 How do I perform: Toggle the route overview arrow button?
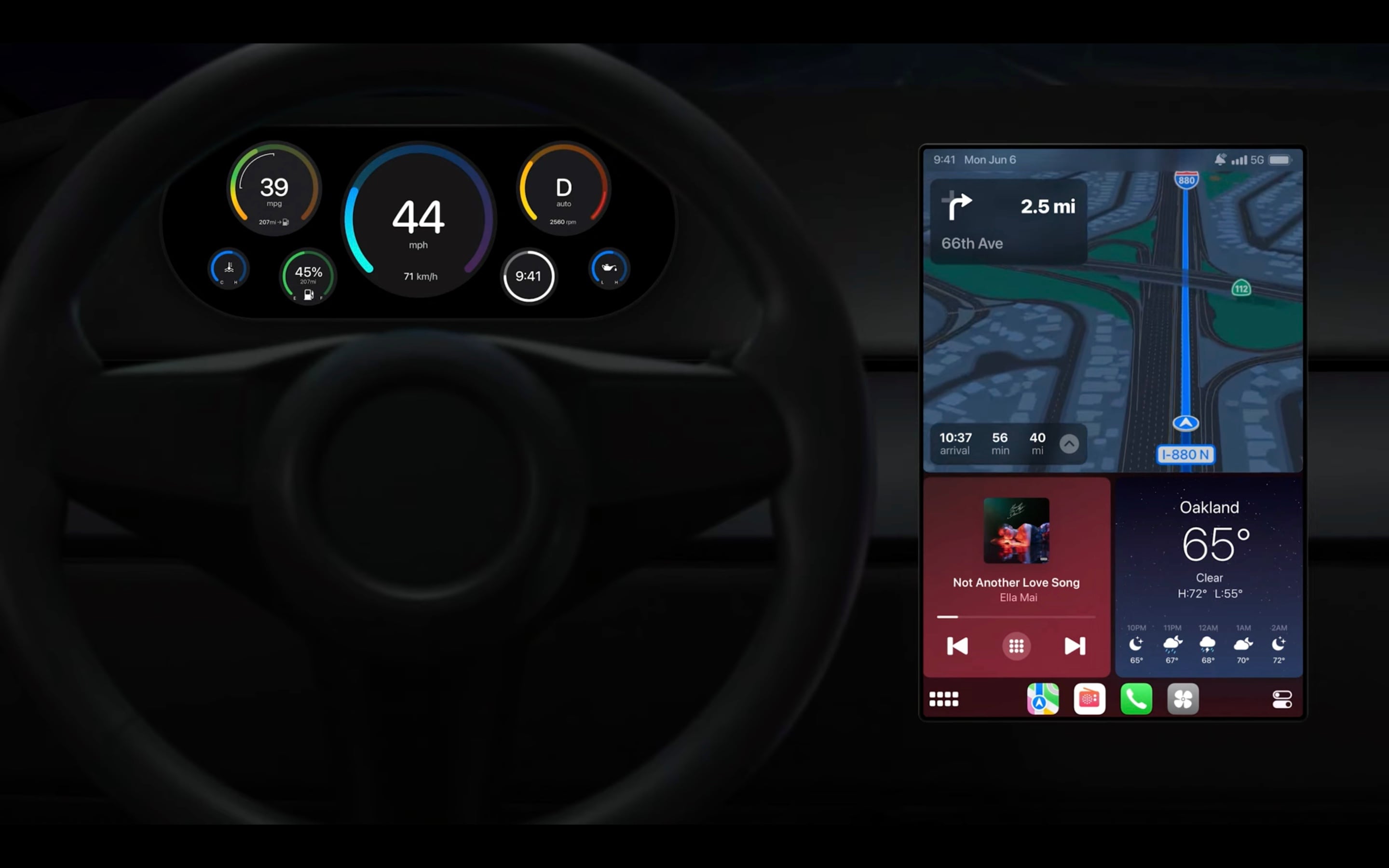point(1071,443)
